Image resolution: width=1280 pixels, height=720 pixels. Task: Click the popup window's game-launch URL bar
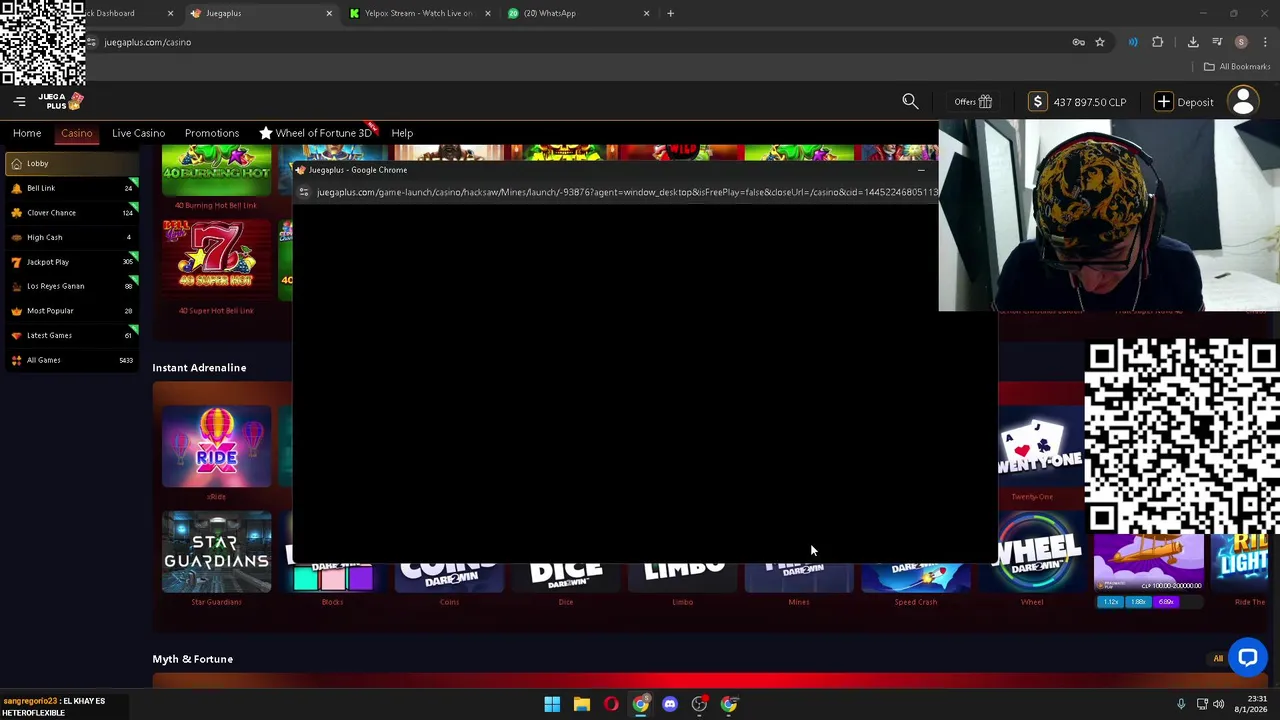[x=627, y=192]
